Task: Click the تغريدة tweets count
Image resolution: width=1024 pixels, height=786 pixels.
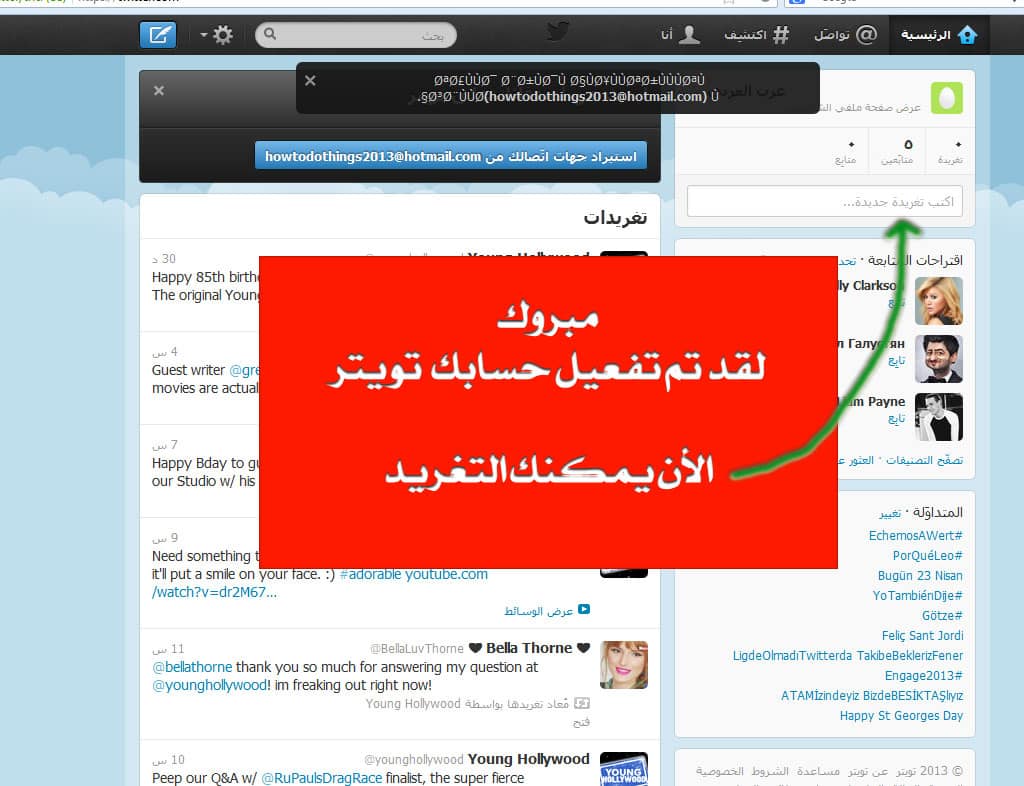Action: [x=950, y=151]
